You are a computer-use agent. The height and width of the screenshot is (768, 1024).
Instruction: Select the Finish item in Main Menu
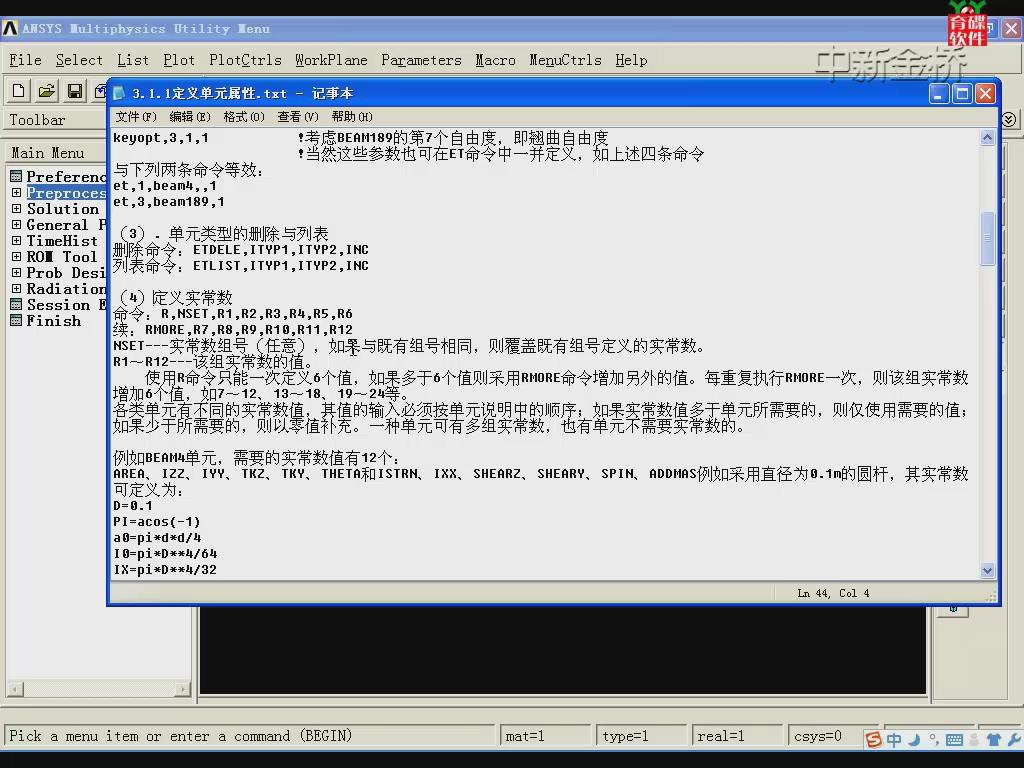pyautogui.click(x=54, y=321)
